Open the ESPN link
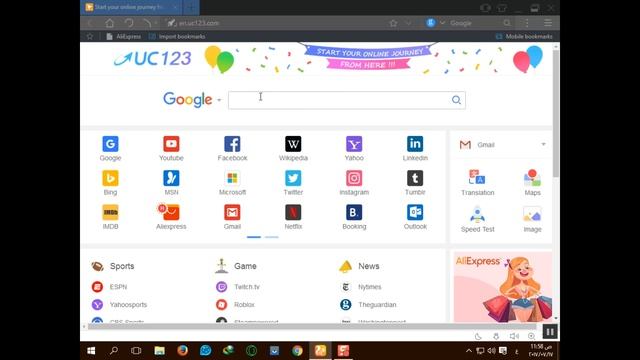640x360 pixels. click(x=109, y=287)
